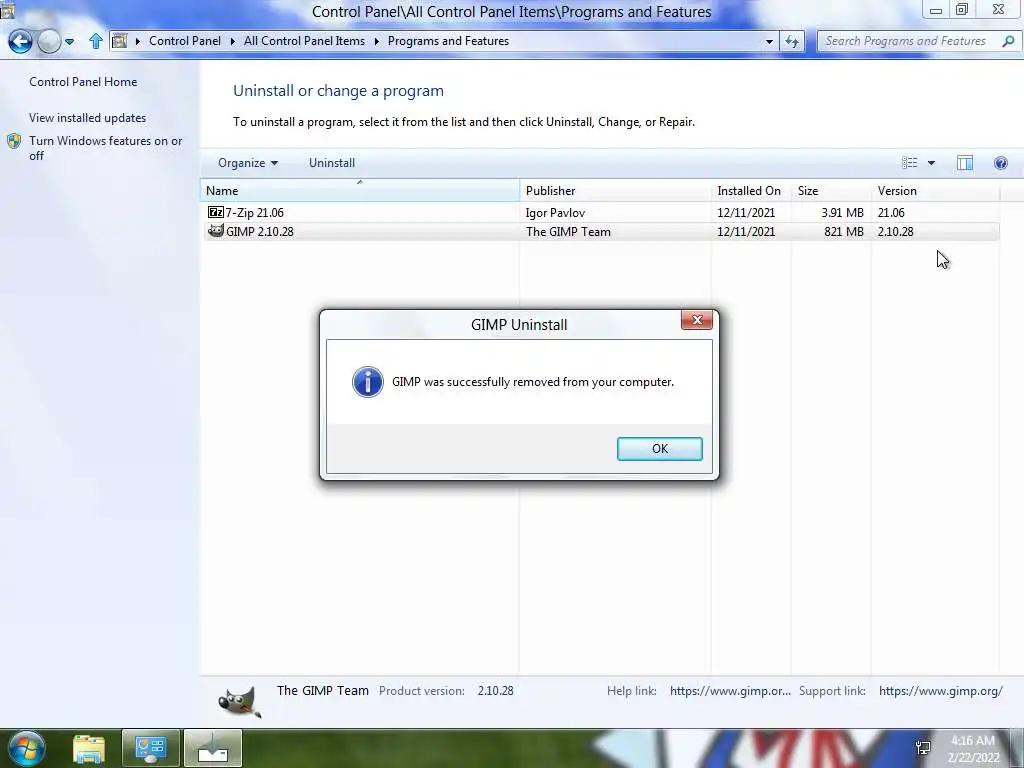Click the window title bar icon

click(x=7, y=9)
